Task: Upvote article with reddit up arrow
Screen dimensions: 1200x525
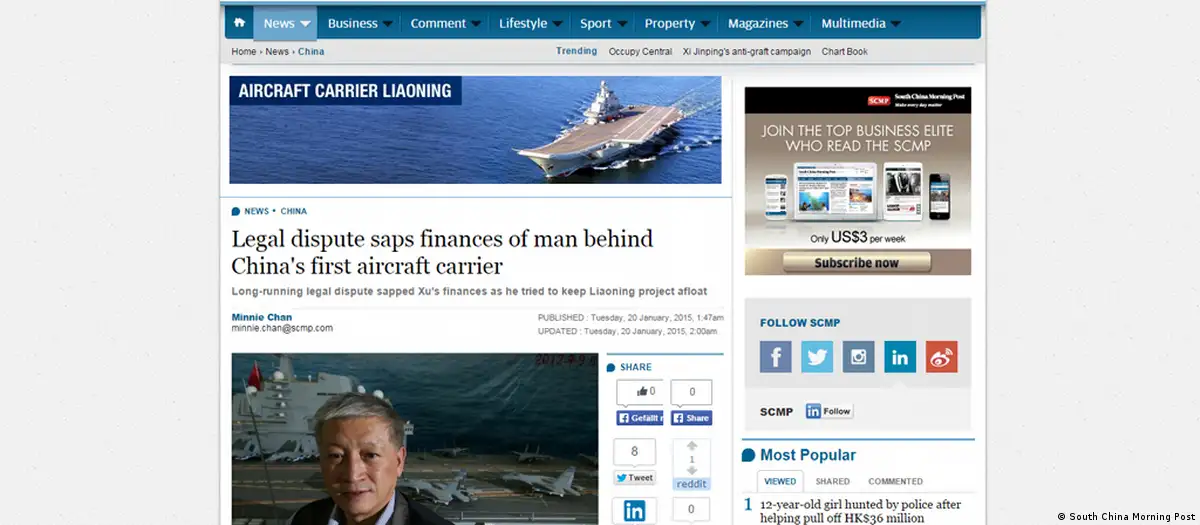Action: coord(691,446)
